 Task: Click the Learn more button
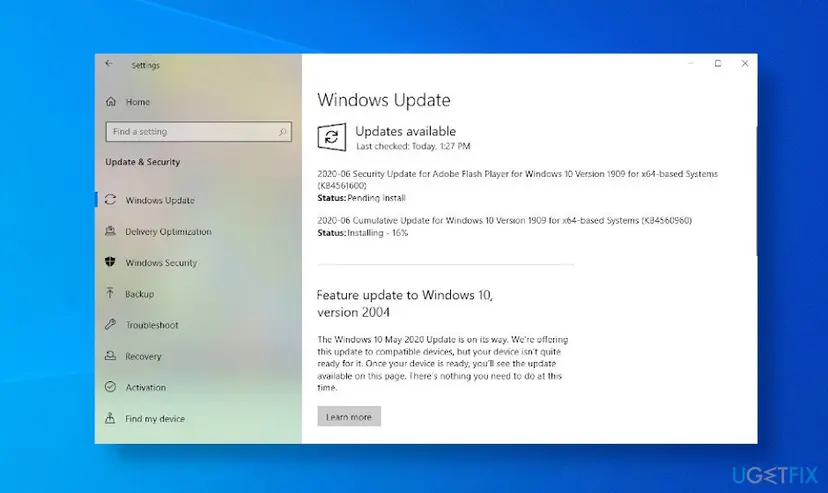pyautogui.click(x=349, y=416)
